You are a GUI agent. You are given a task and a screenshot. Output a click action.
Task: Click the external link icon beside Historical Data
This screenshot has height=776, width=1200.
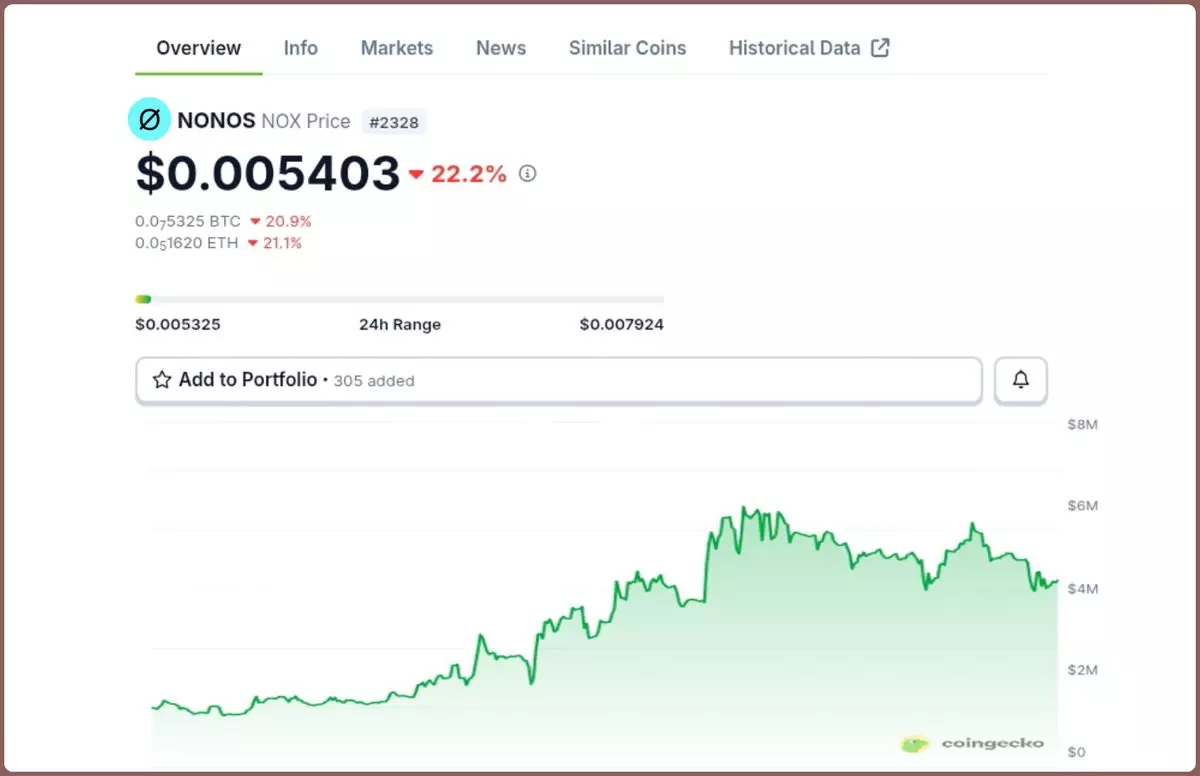tap(880, 48)
